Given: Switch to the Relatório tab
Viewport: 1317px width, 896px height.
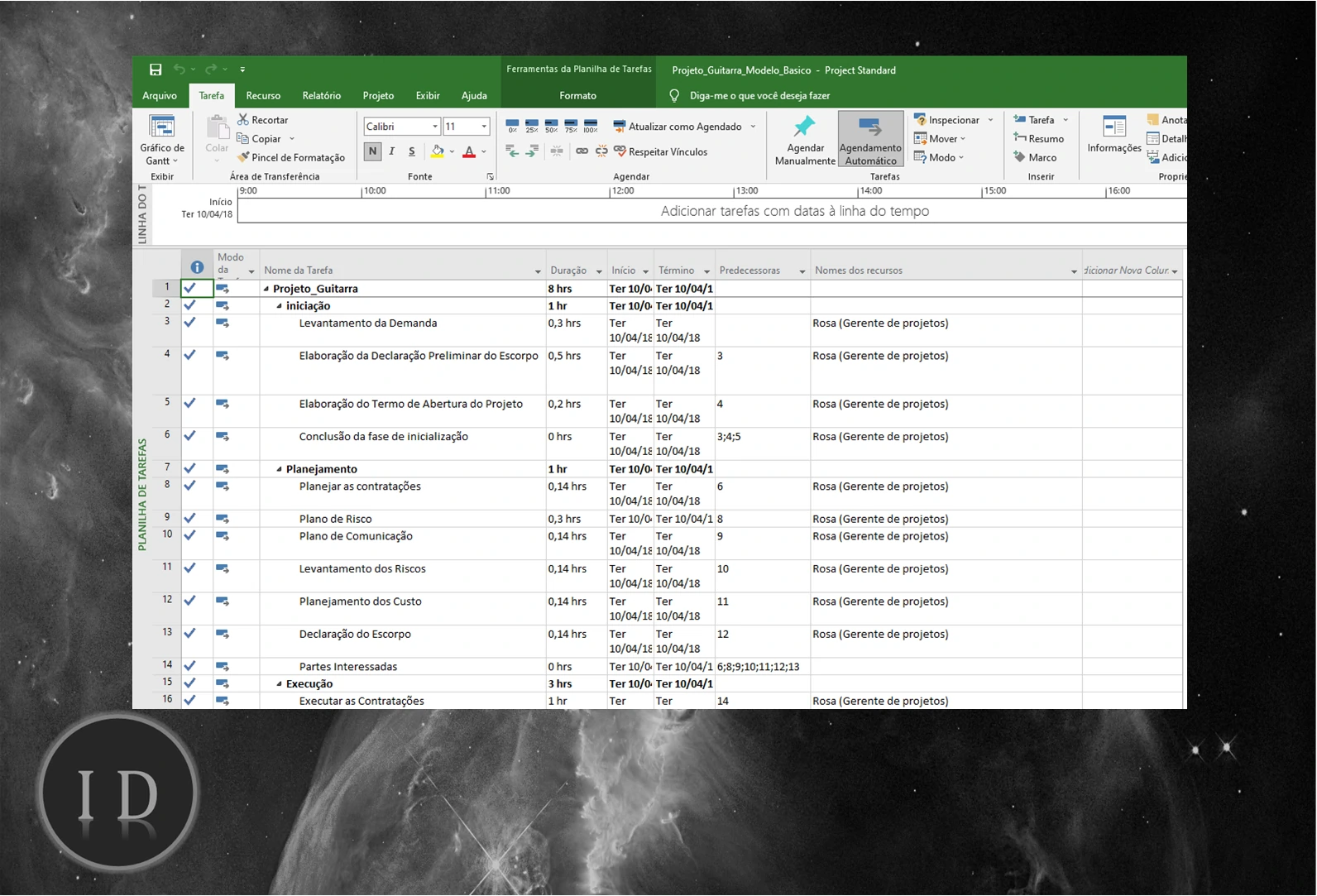Looking at the screenshot, I should pos(321,95).
